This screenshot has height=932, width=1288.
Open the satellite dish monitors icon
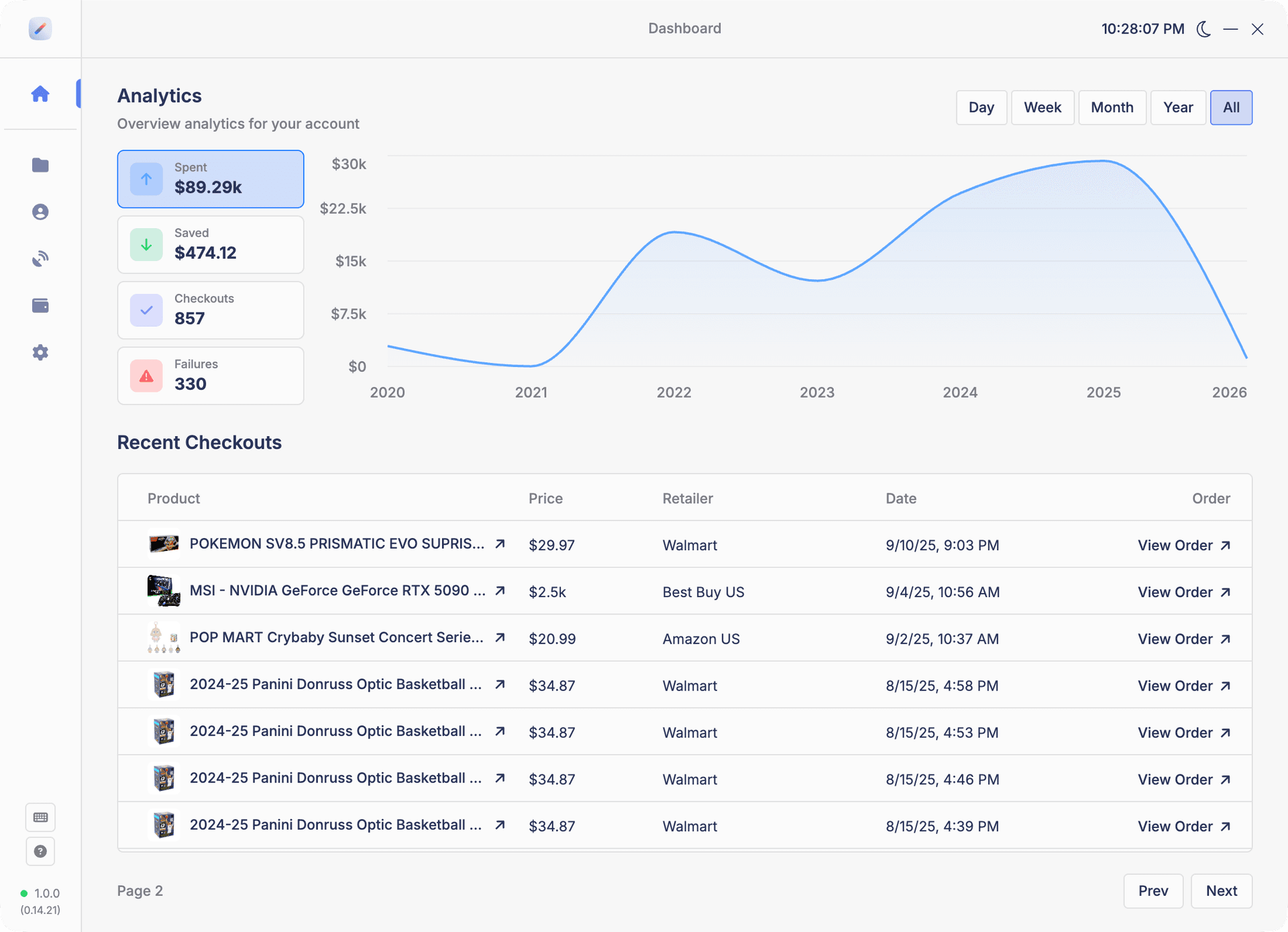40,259
